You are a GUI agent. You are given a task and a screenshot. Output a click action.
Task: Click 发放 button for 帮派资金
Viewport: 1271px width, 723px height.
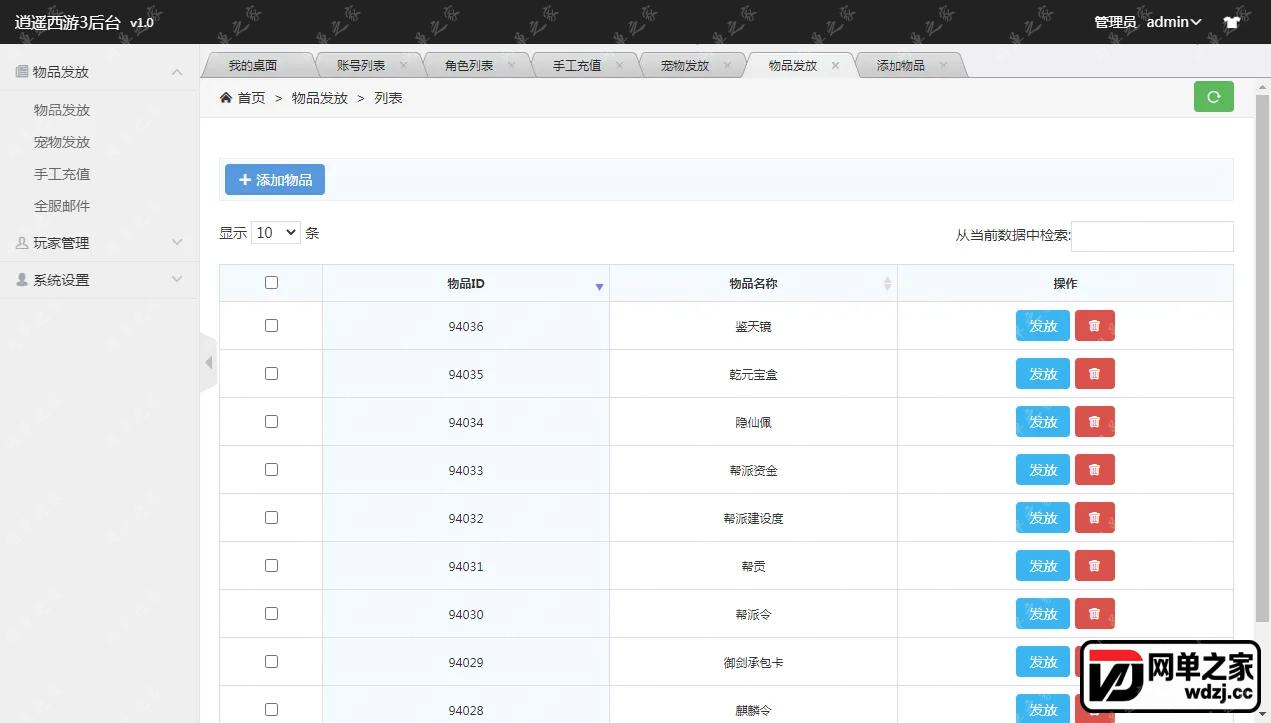(x=1043, y=470)
